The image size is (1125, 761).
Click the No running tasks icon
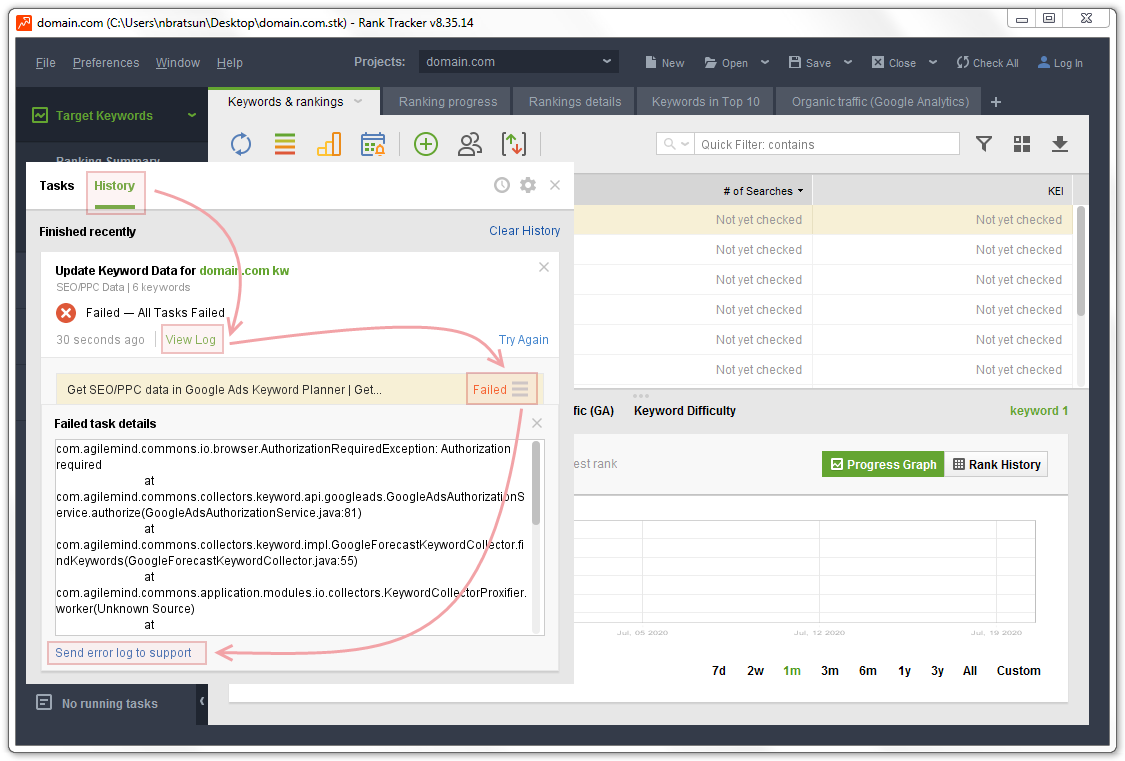point(44,702)
